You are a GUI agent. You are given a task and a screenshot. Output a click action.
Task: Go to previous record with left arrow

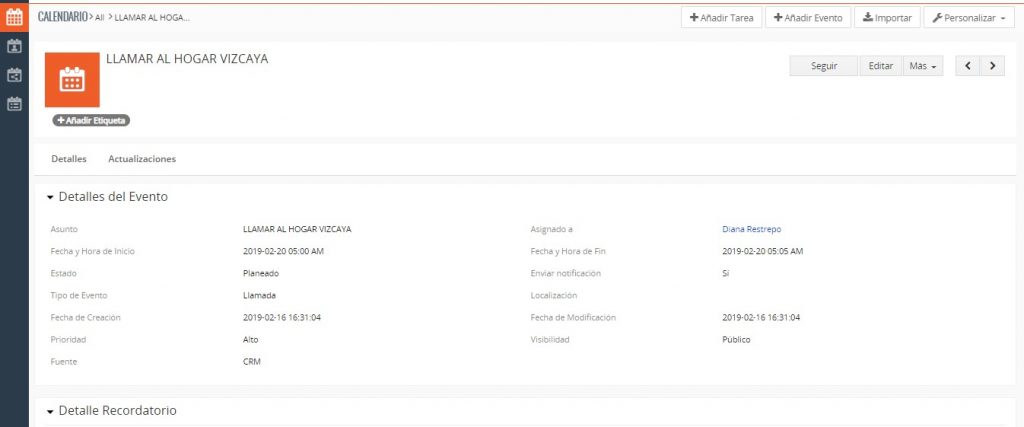pos(968,66)
